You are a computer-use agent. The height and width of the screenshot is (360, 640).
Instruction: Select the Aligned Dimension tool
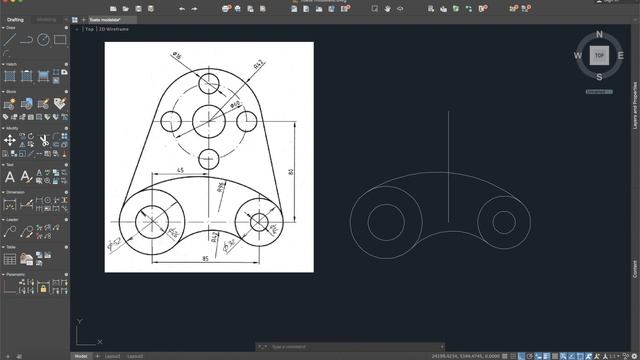pyautogui.click(x=26, y=204)
